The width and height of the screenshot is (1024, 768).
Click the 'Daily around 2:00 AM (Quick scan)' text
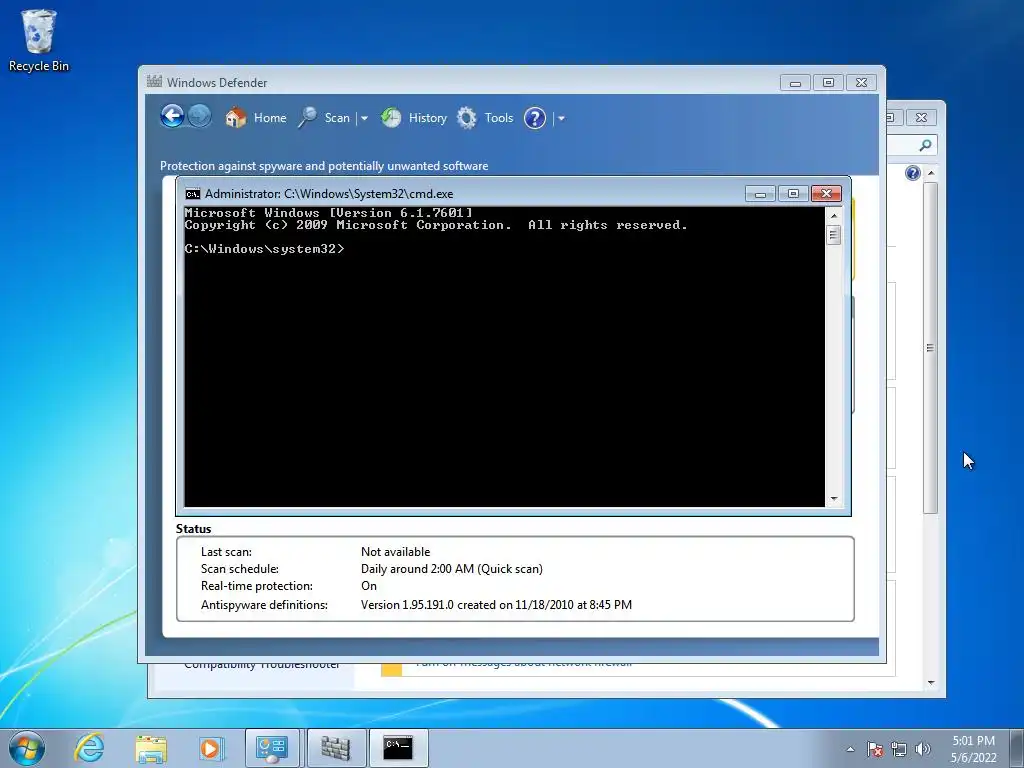tap(452, 569)
